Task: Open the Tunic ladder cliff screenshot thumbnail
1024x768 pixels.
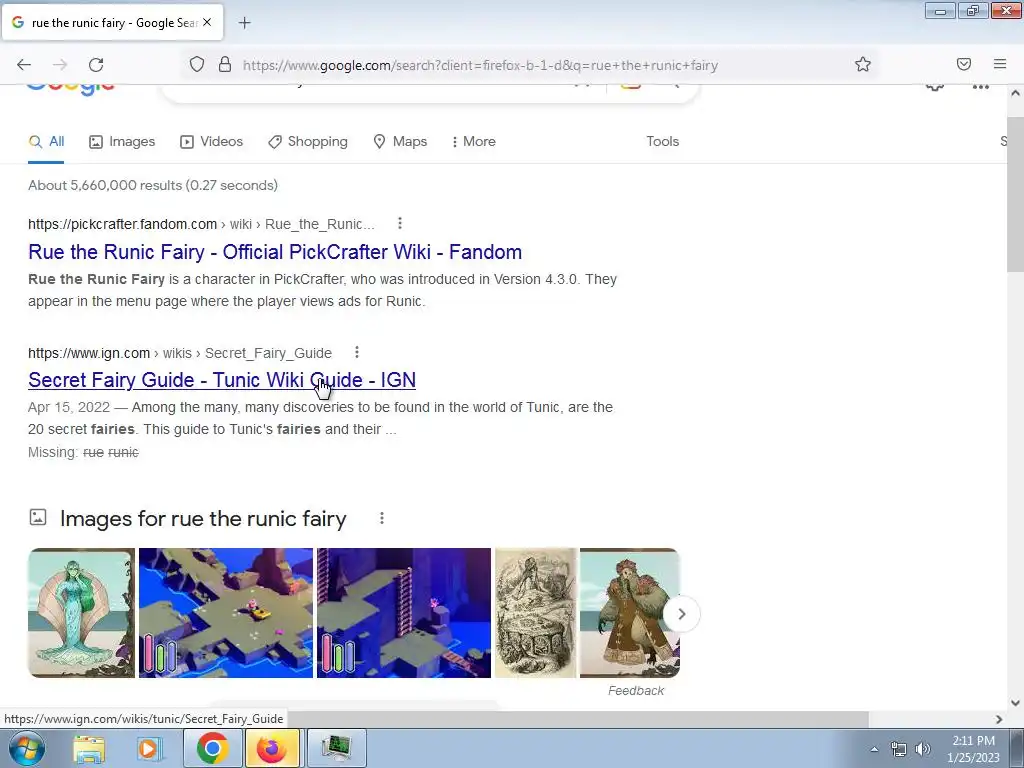Action: [404, 613]
